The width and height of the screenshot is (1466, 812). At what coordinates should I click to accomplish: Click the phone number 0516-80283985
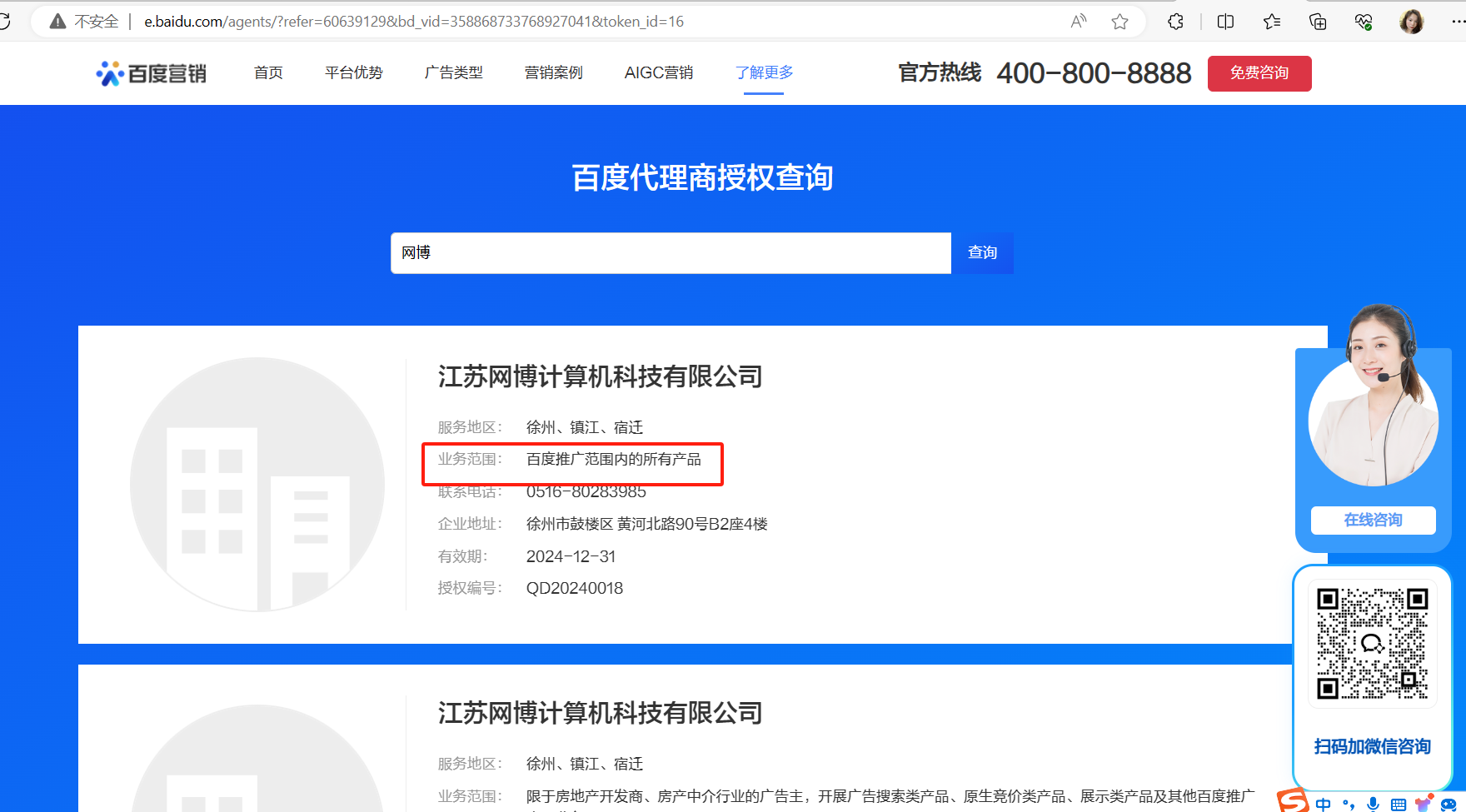pyautogui.click(x=586, y=492)
